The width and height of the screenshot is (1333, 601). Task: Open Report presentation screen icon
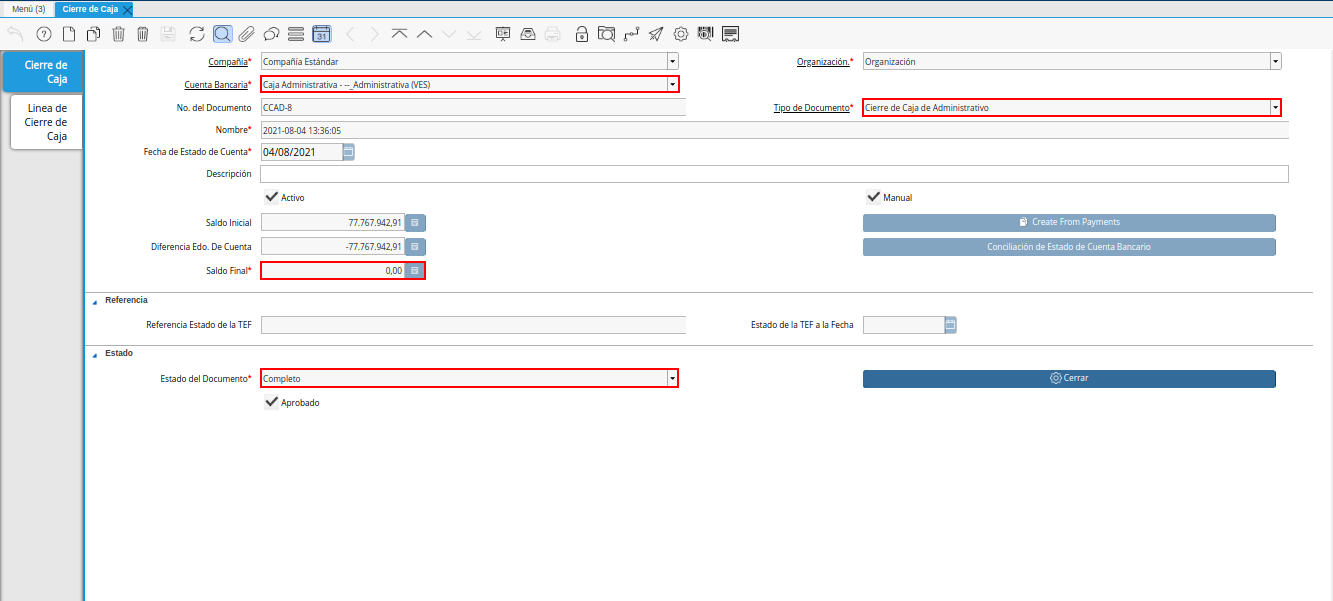pos(503,34)
